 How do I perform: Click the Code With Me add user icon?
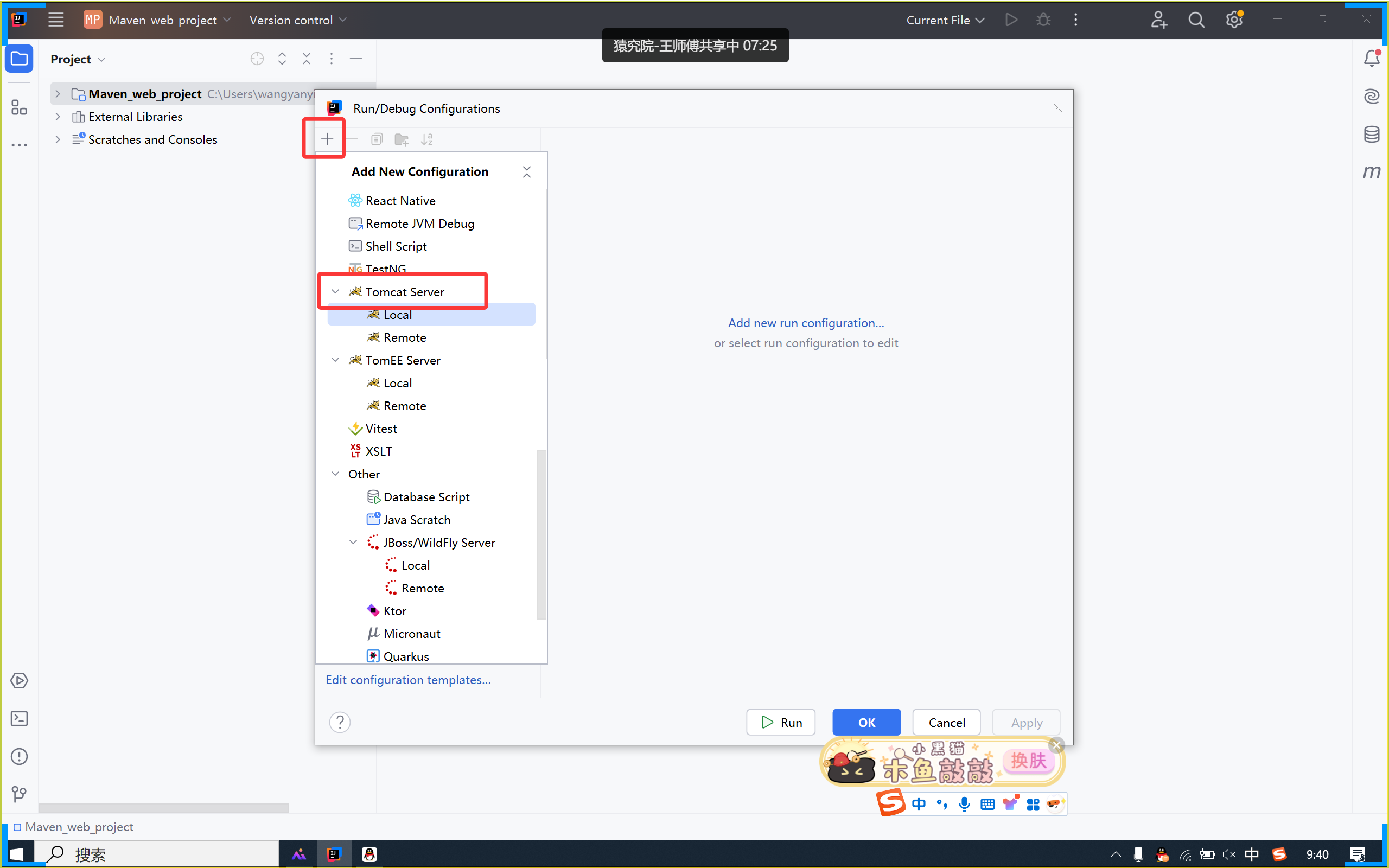1159,20
